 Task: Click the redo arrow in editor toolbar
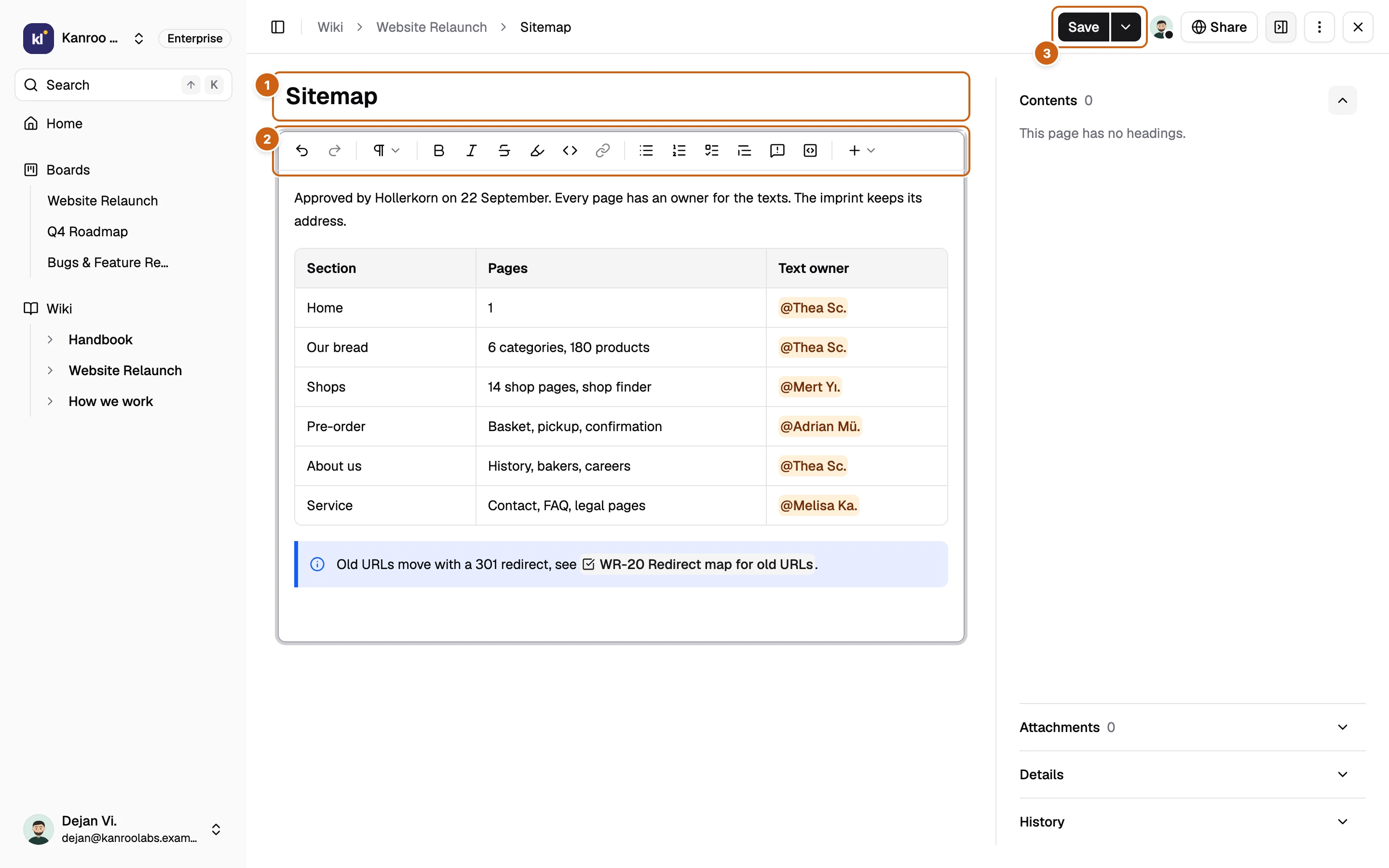(x=335, y=150)
